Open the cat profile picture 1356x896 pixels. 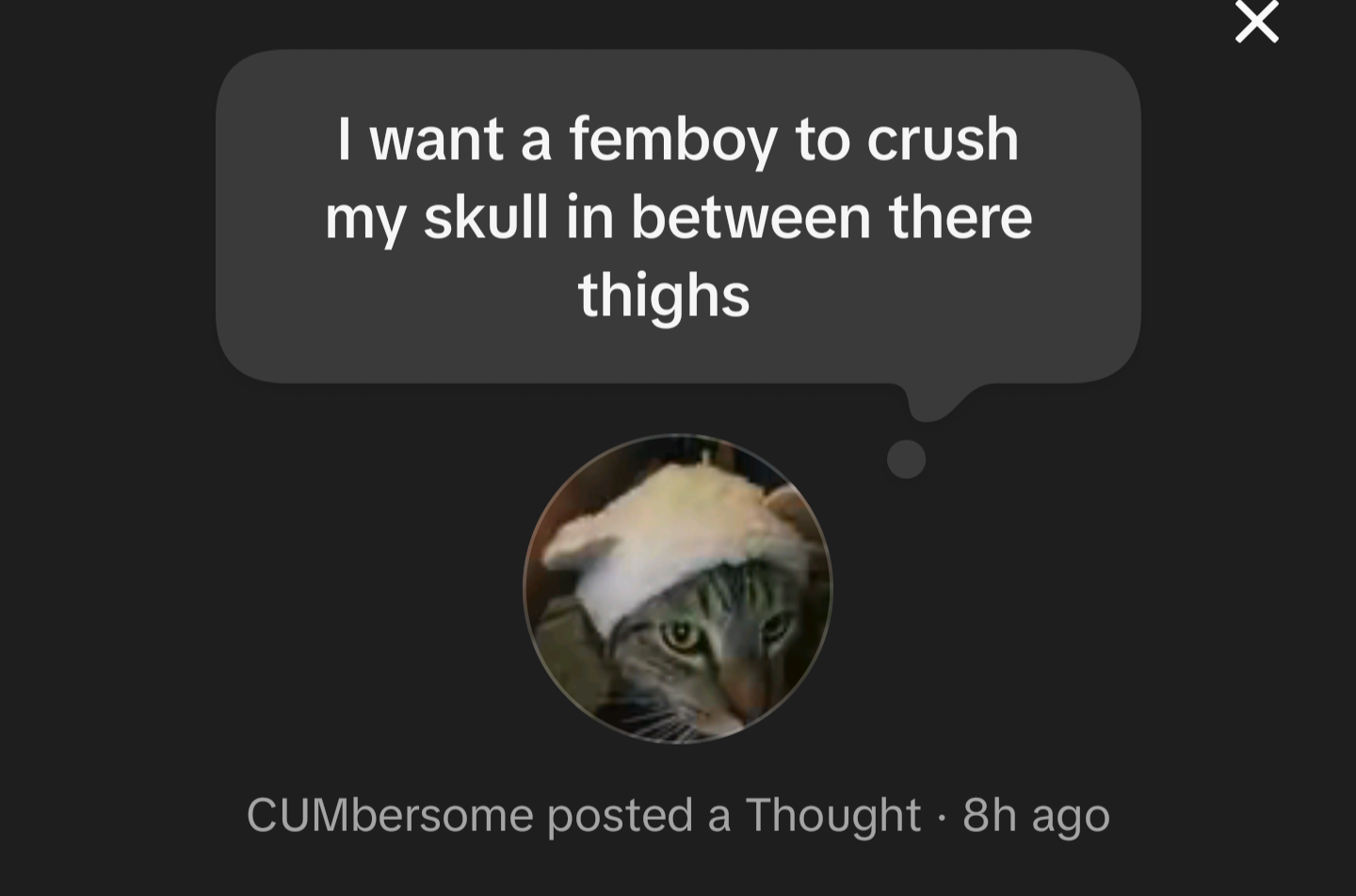point(678,588)
